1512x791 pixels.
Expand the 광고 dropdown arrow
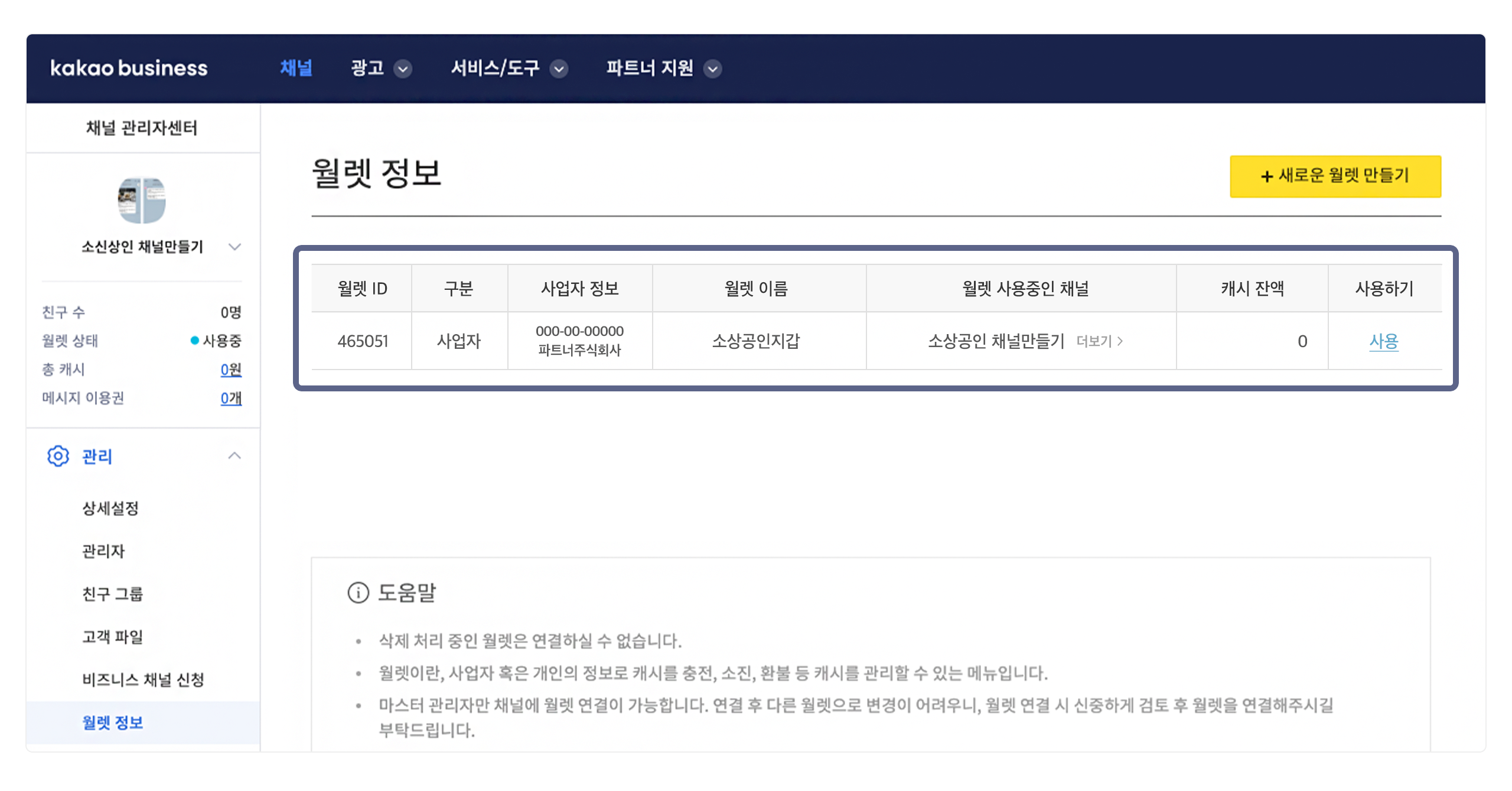coord(403,69)
